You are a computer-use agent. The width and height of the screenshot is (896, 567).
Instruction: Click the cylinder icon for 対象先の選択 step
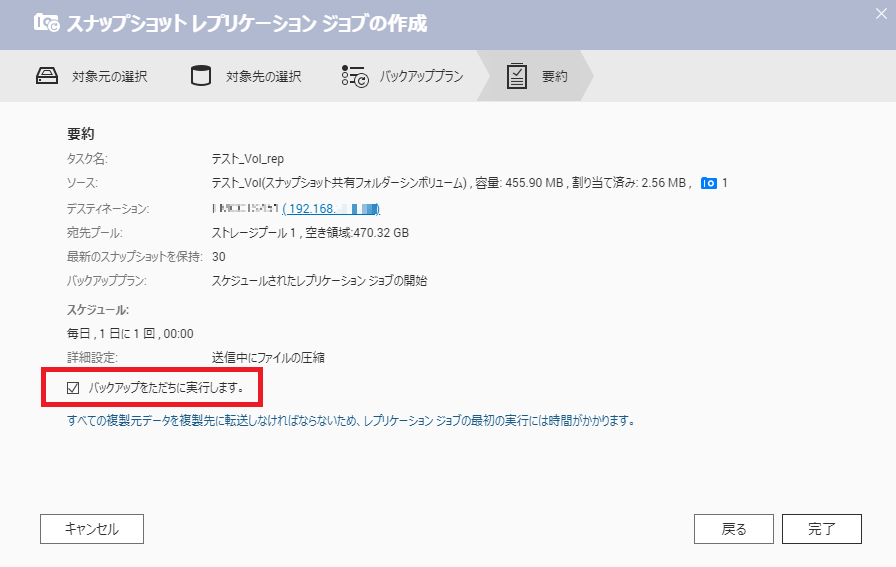click(x=201, y=77)
